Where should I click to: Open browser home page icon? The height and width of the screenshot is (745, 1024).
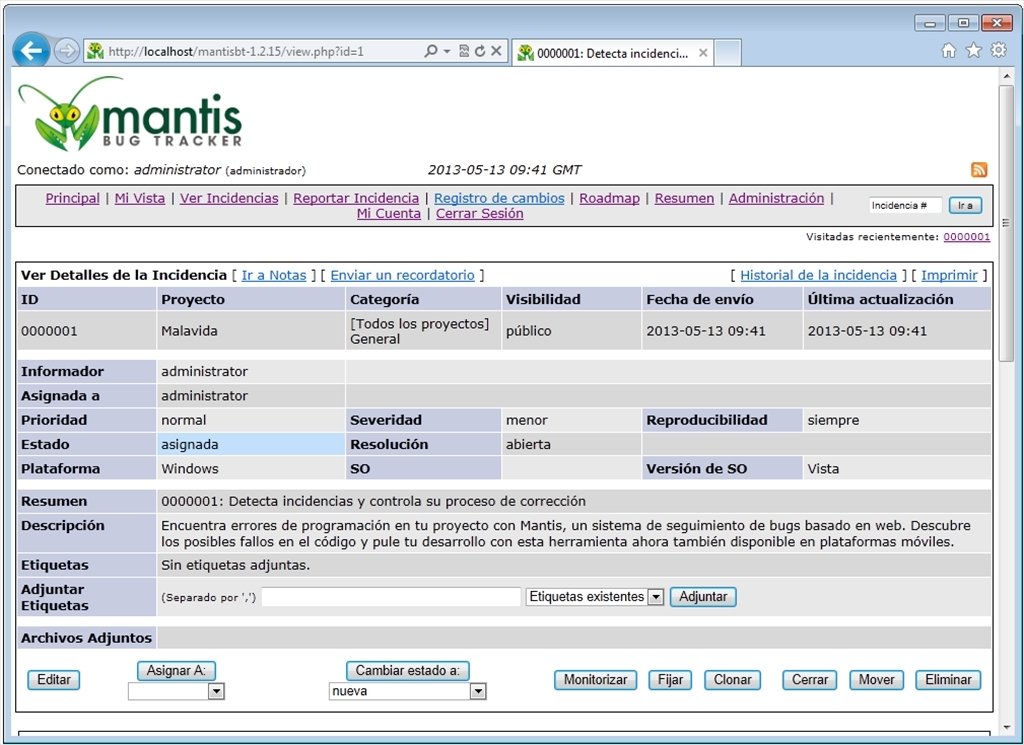click(949, 50)
